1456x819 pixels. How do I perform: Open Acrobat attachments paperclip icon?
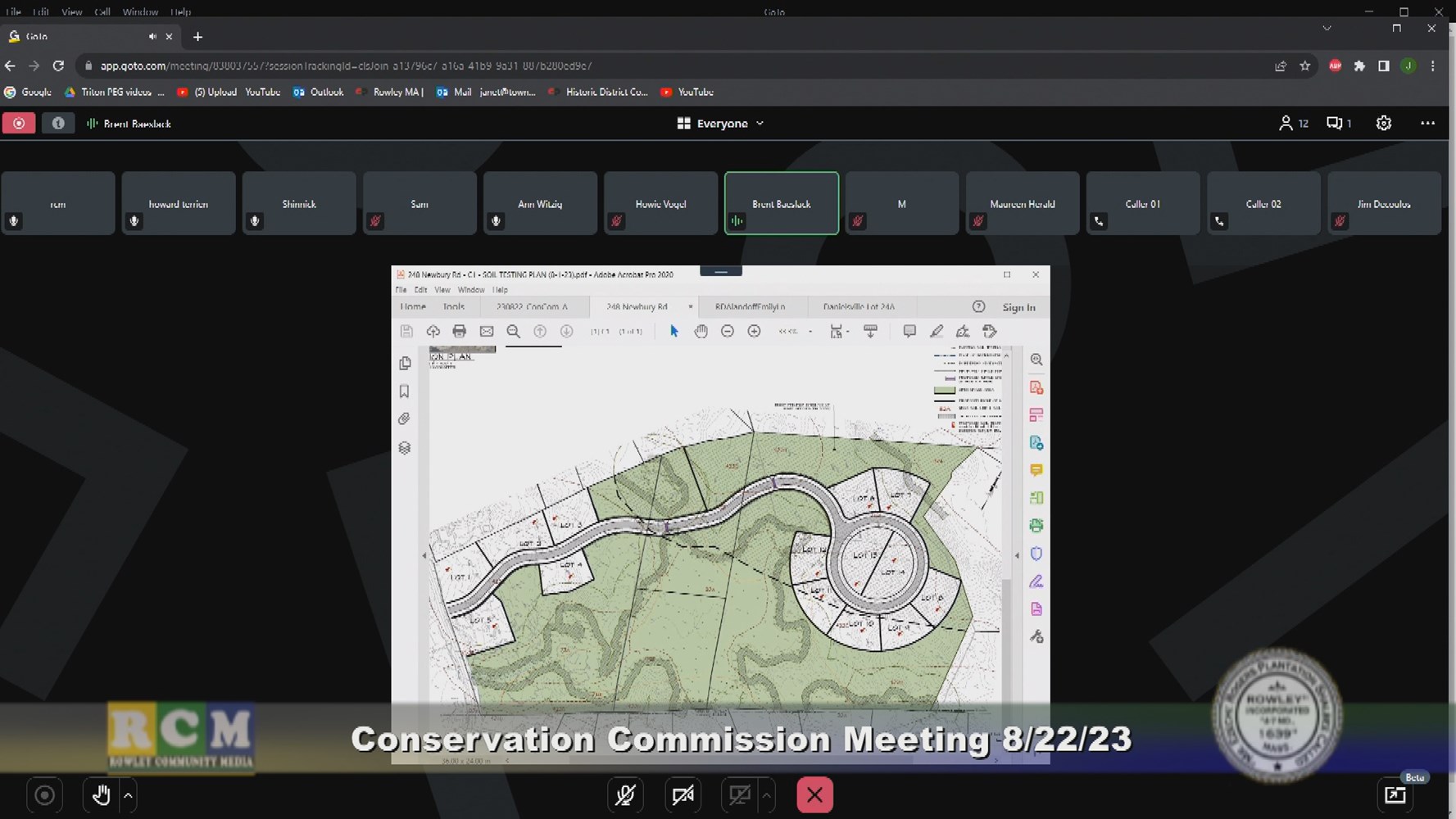tap(405, 419)
